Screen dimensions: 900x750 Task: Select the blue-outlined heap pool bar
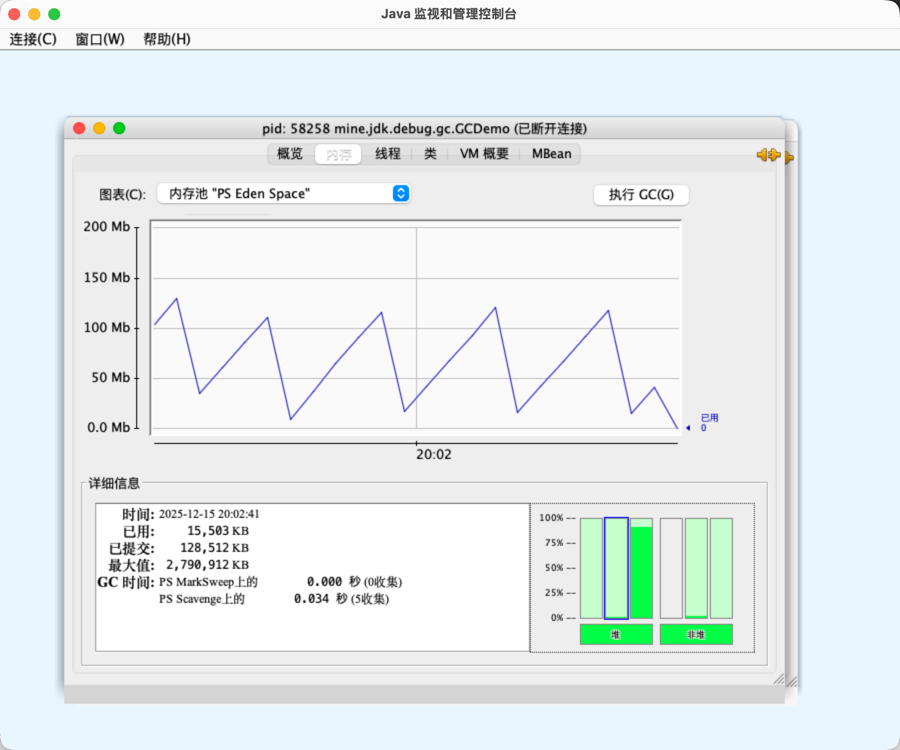point(616,568)
